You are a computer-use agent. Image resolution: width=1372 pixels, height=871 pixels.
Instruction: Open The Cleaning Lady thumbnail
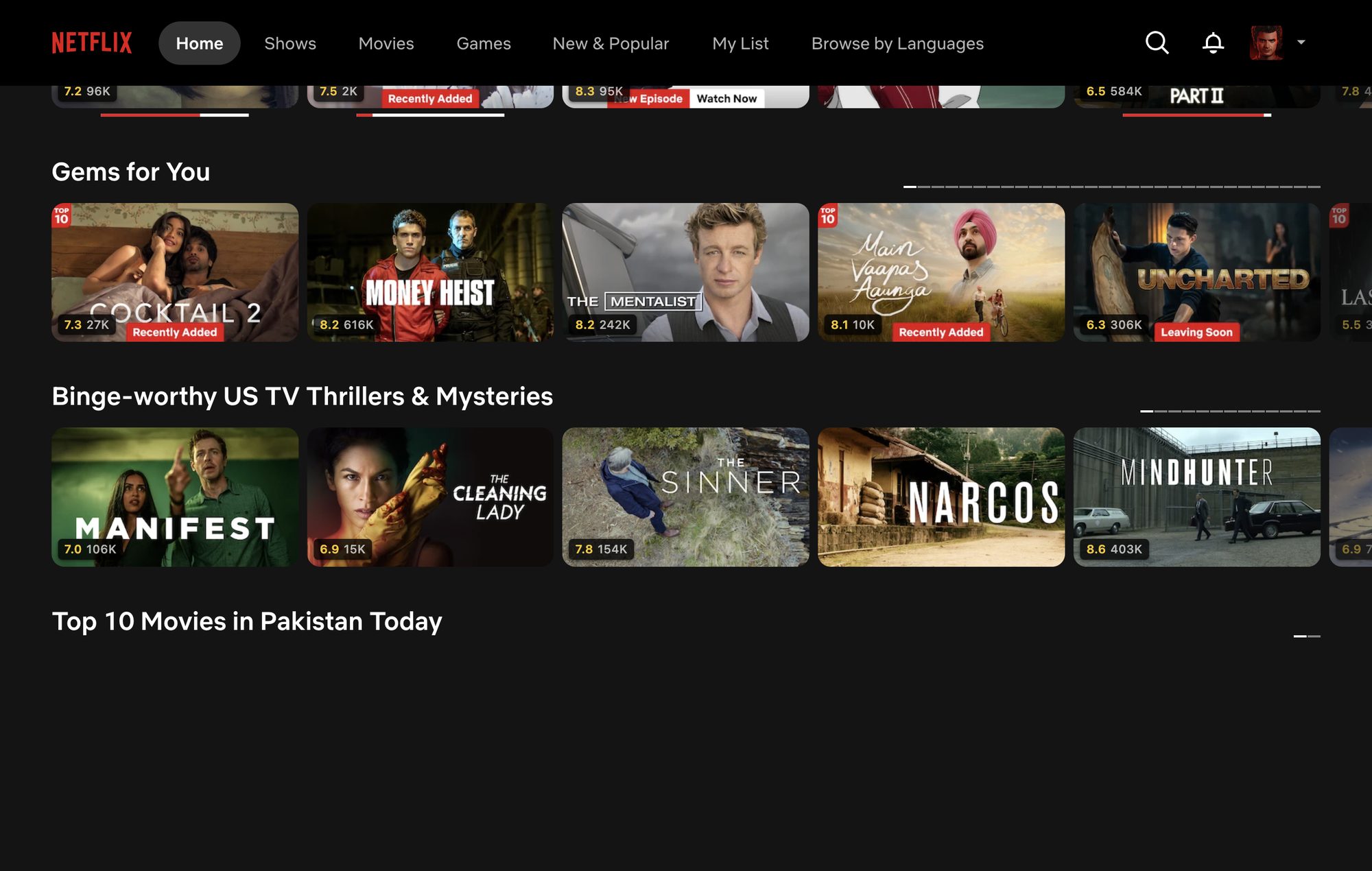pyautogui.click(x=430, y=497)
